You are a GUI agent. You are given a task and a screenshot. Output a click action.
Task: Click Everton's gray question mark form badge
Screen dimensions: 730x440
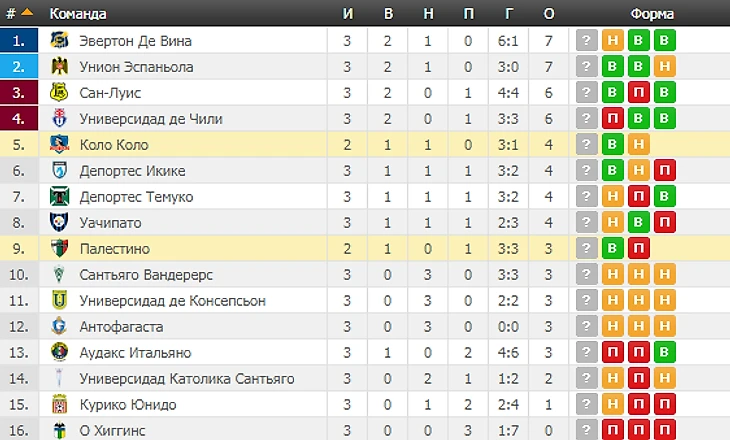pyautogui.click(x=587, y=41)
